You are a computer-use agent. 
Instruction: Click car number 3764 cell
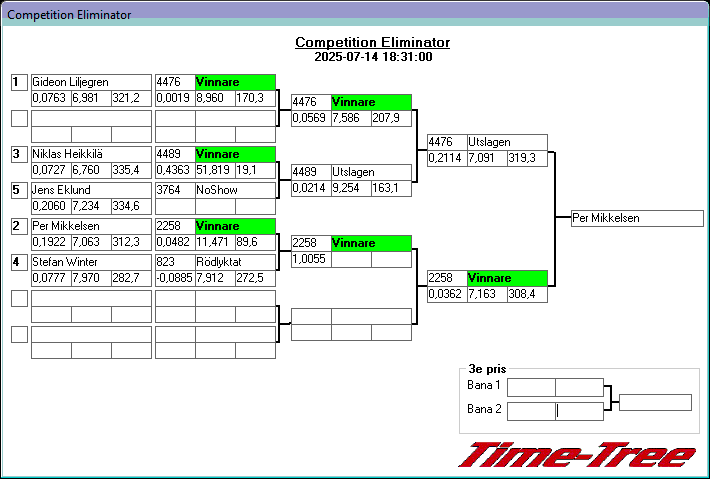(x=175, y=190)
